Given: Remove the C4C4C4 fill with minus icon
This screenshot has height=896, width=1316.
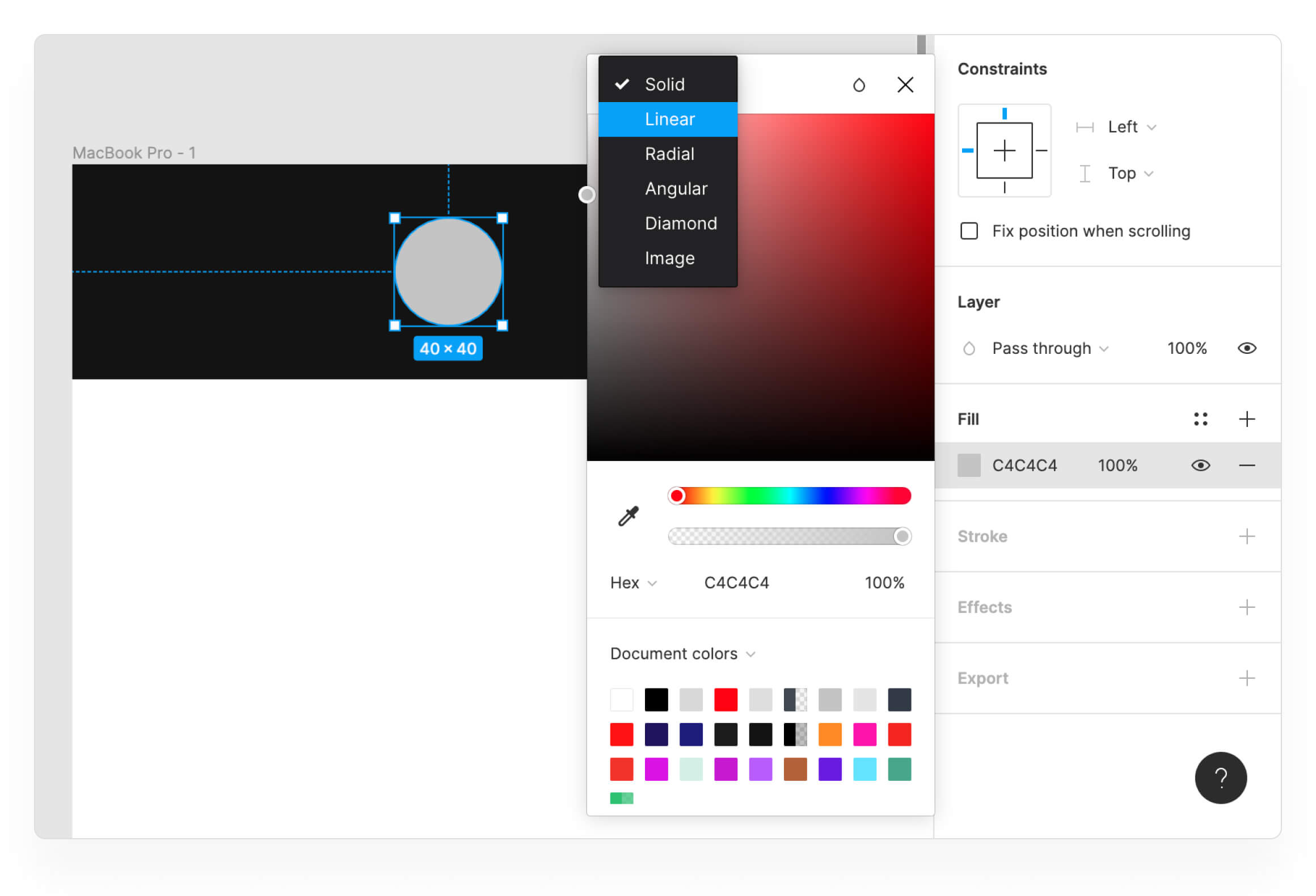Looking at the screenshot, I should pos(1246,466).
